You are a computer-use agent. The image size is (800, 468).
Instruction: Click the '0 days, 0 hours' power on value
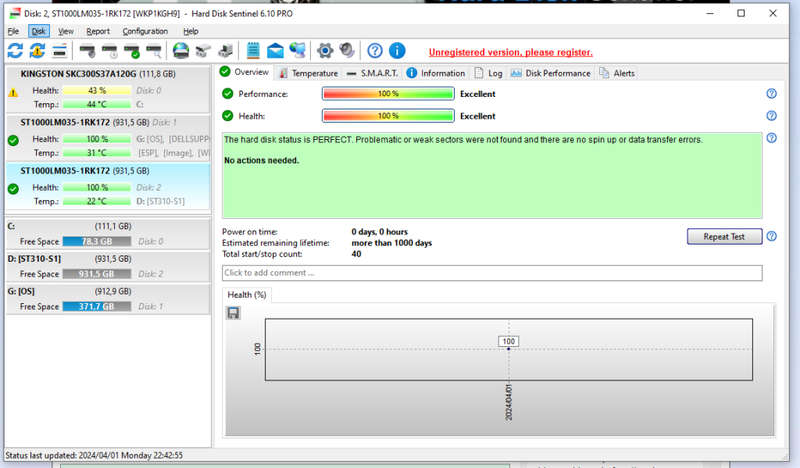coord(379,232)
